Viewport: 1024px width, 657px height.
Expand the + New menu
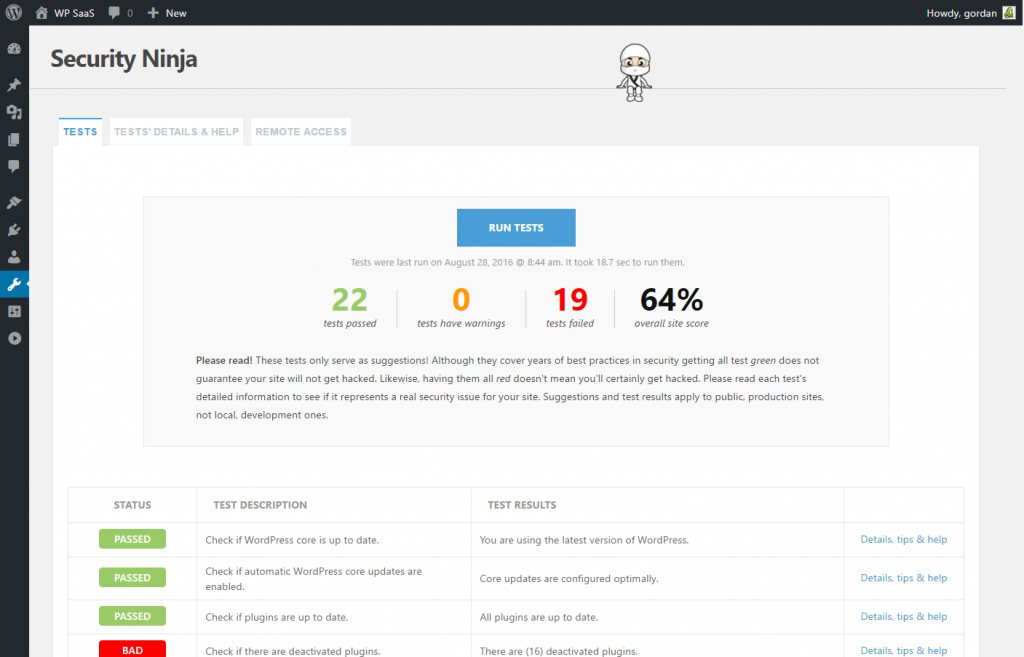[x=166, y=13]
